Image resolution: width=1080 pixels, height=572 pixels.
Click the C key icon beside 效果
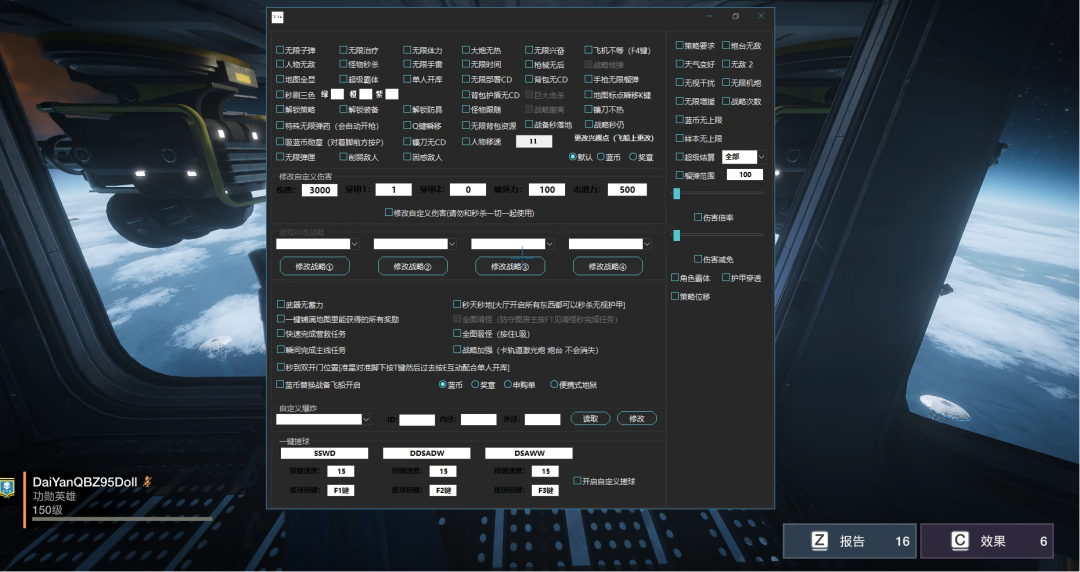coord(959,541)
